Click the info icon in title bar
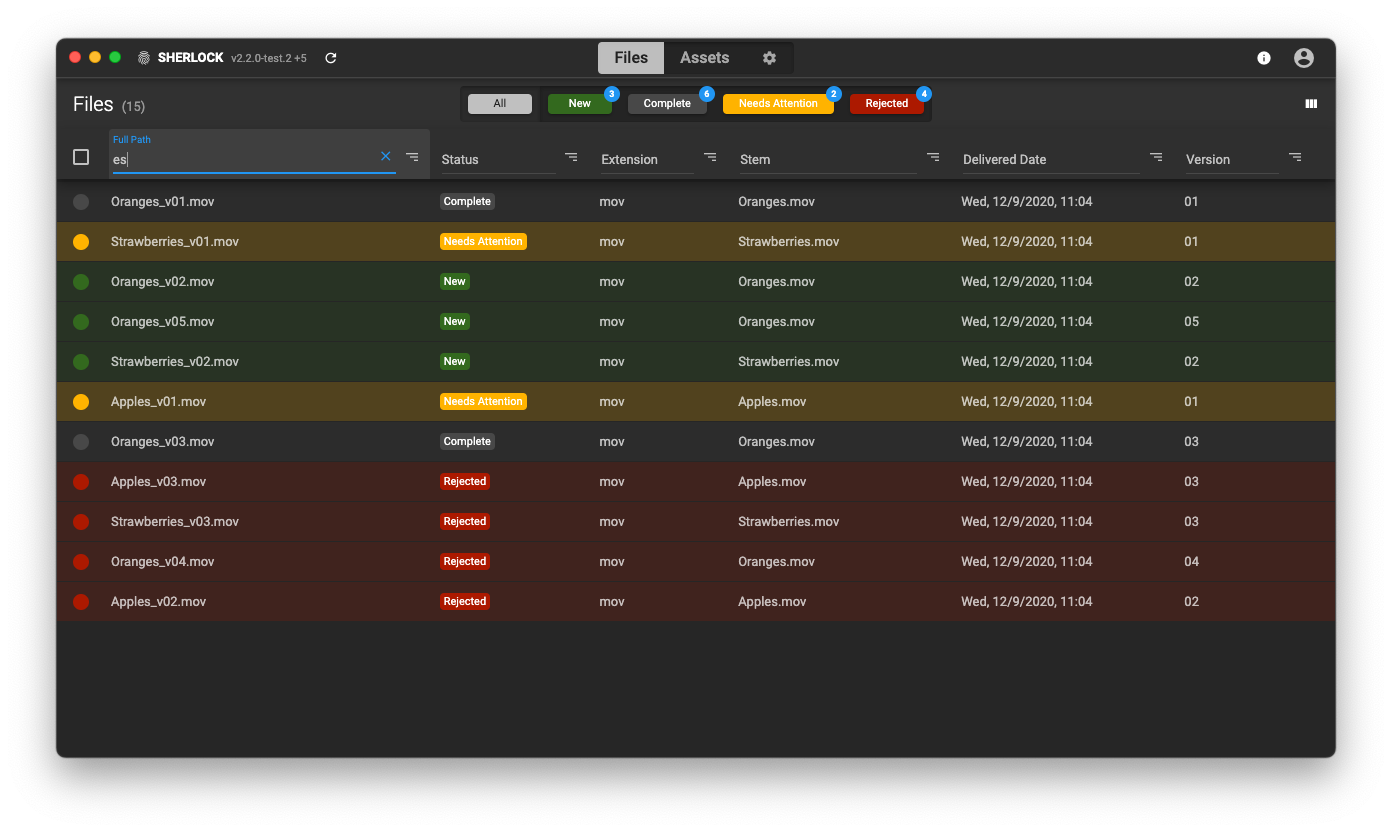Image resolution: width=1392 pixels, height=832 pixels. click(1264, 58)
